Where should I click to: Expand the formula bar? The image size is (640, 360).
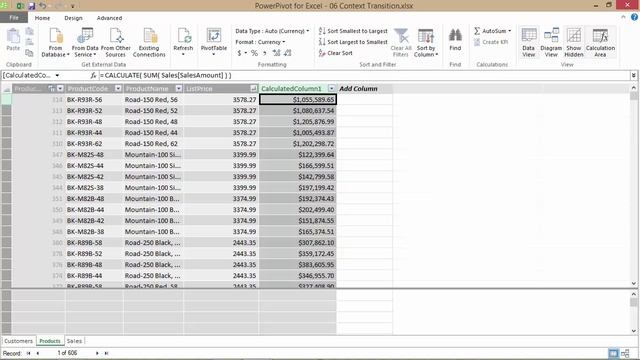point(633,76)
